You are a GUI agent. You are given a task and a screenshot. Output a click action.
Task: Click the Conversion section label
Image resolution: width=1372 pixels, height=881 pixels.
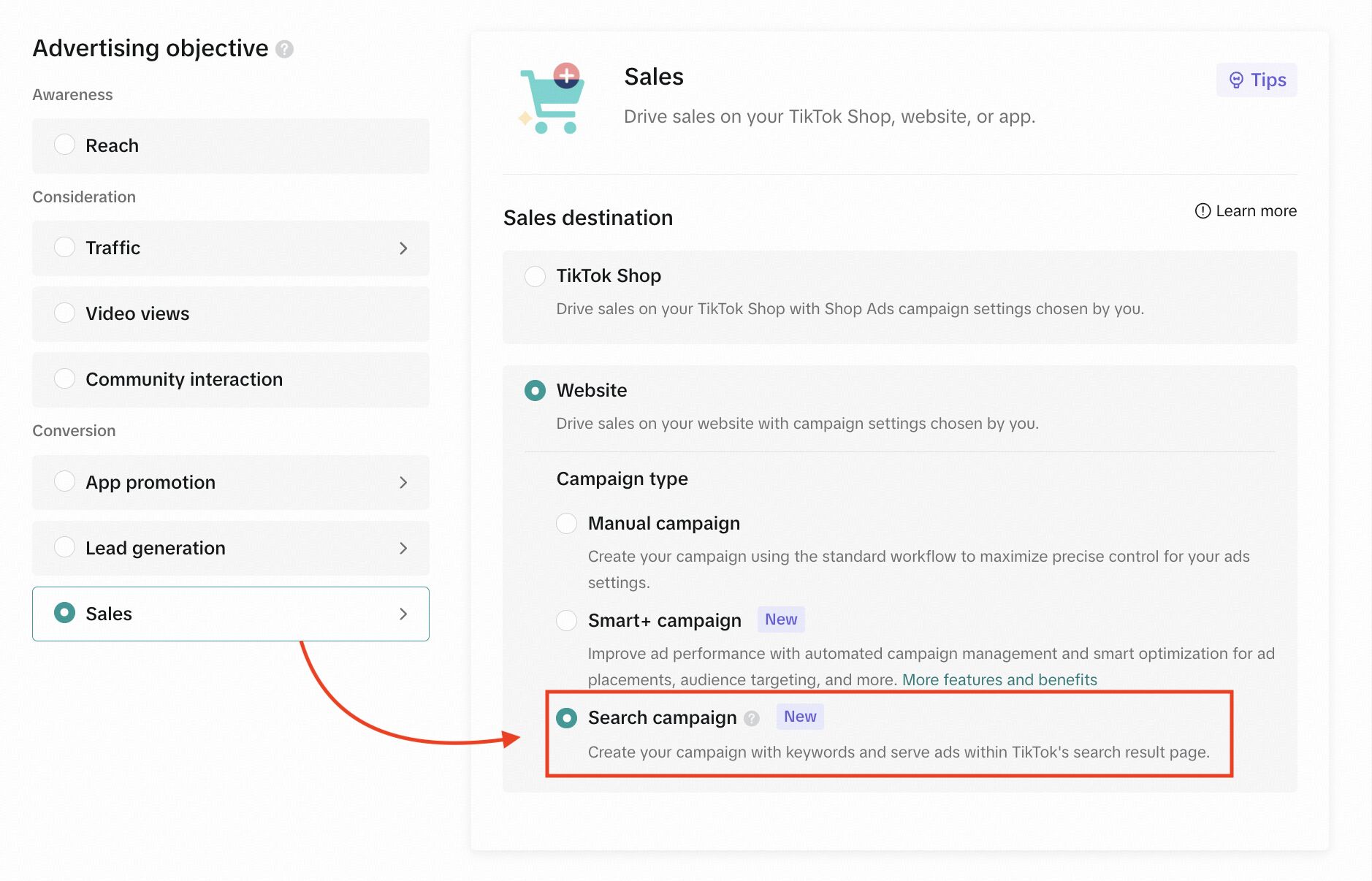coord(74,431)
